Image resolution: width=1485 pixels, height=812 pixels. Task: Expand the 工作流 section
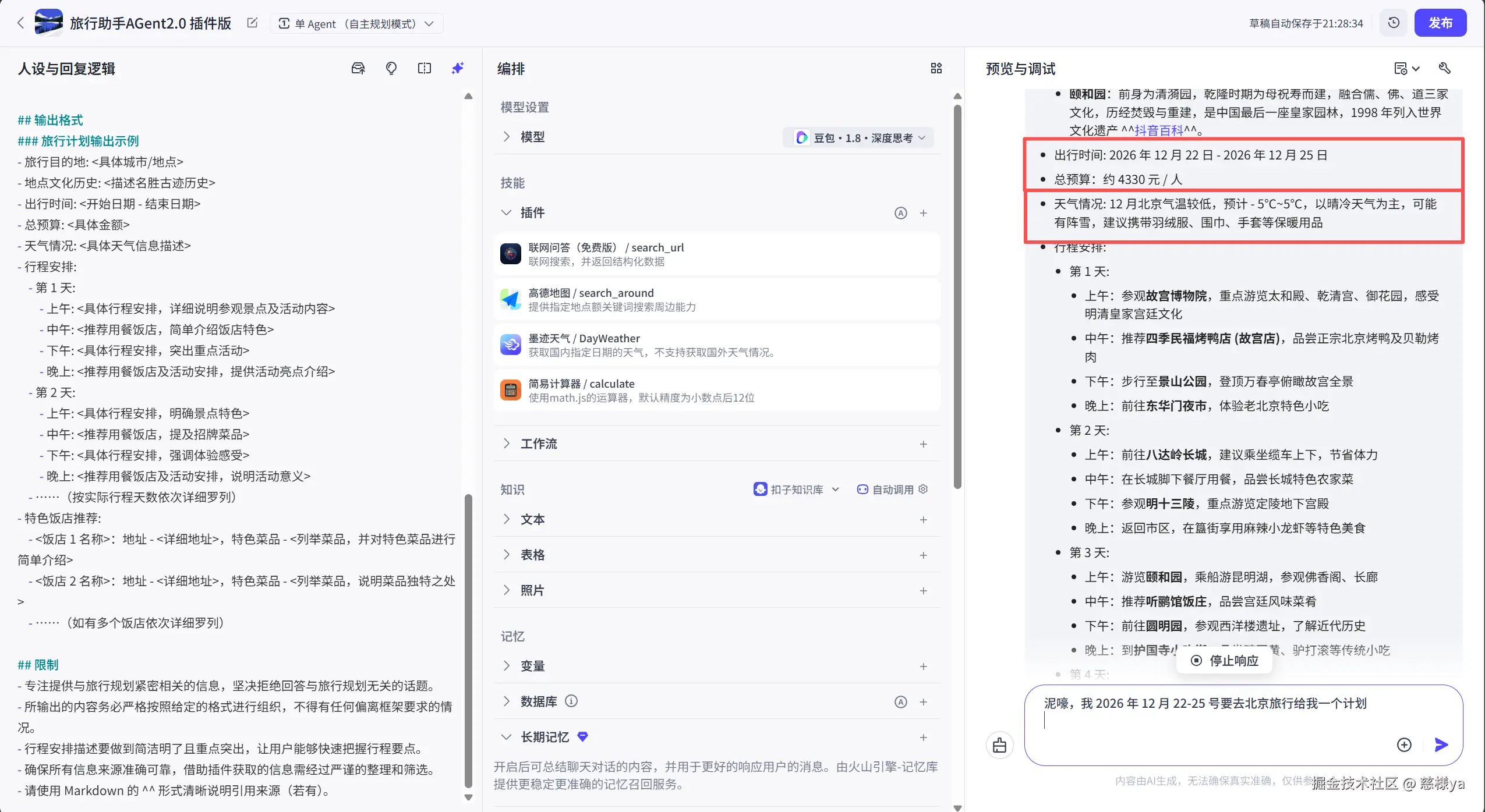pos(506,443)
